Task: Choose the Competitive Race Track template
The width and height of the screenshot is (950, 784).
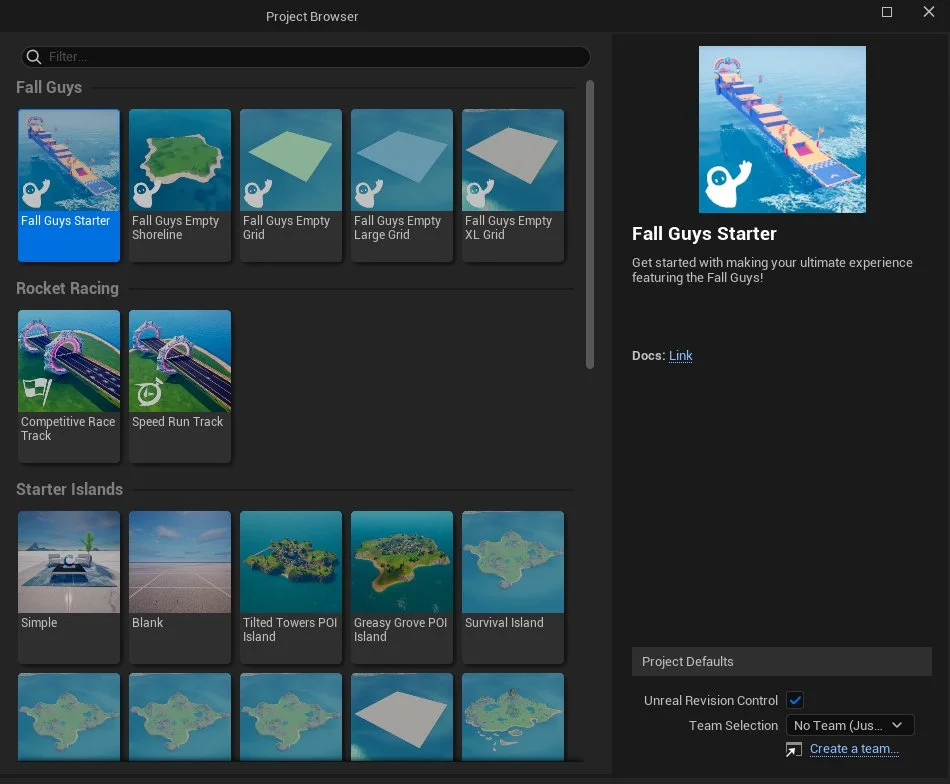Action: pos(68,386)
